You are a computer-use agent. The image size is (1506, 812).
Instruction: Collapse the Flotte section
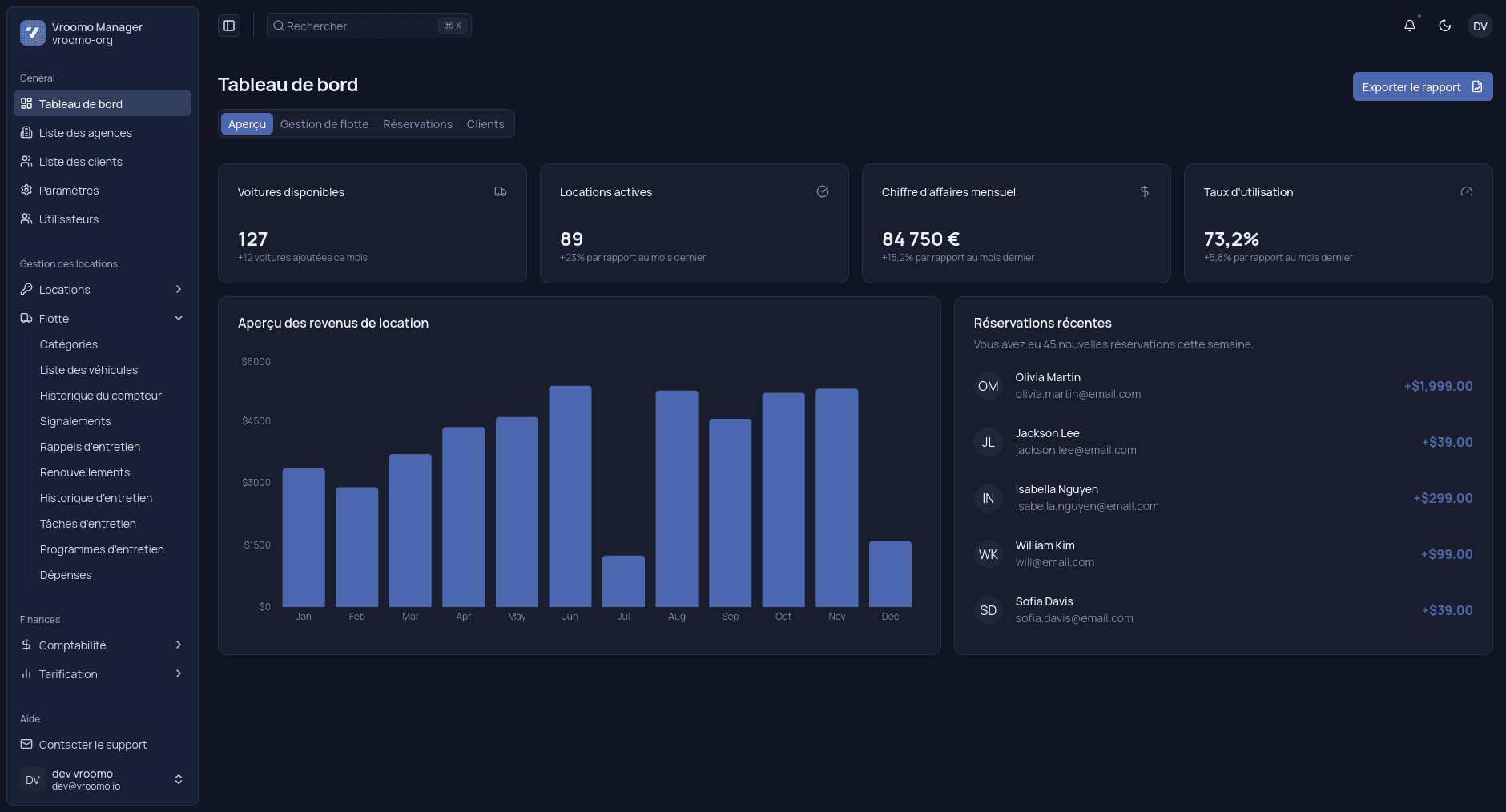point(178,318)
